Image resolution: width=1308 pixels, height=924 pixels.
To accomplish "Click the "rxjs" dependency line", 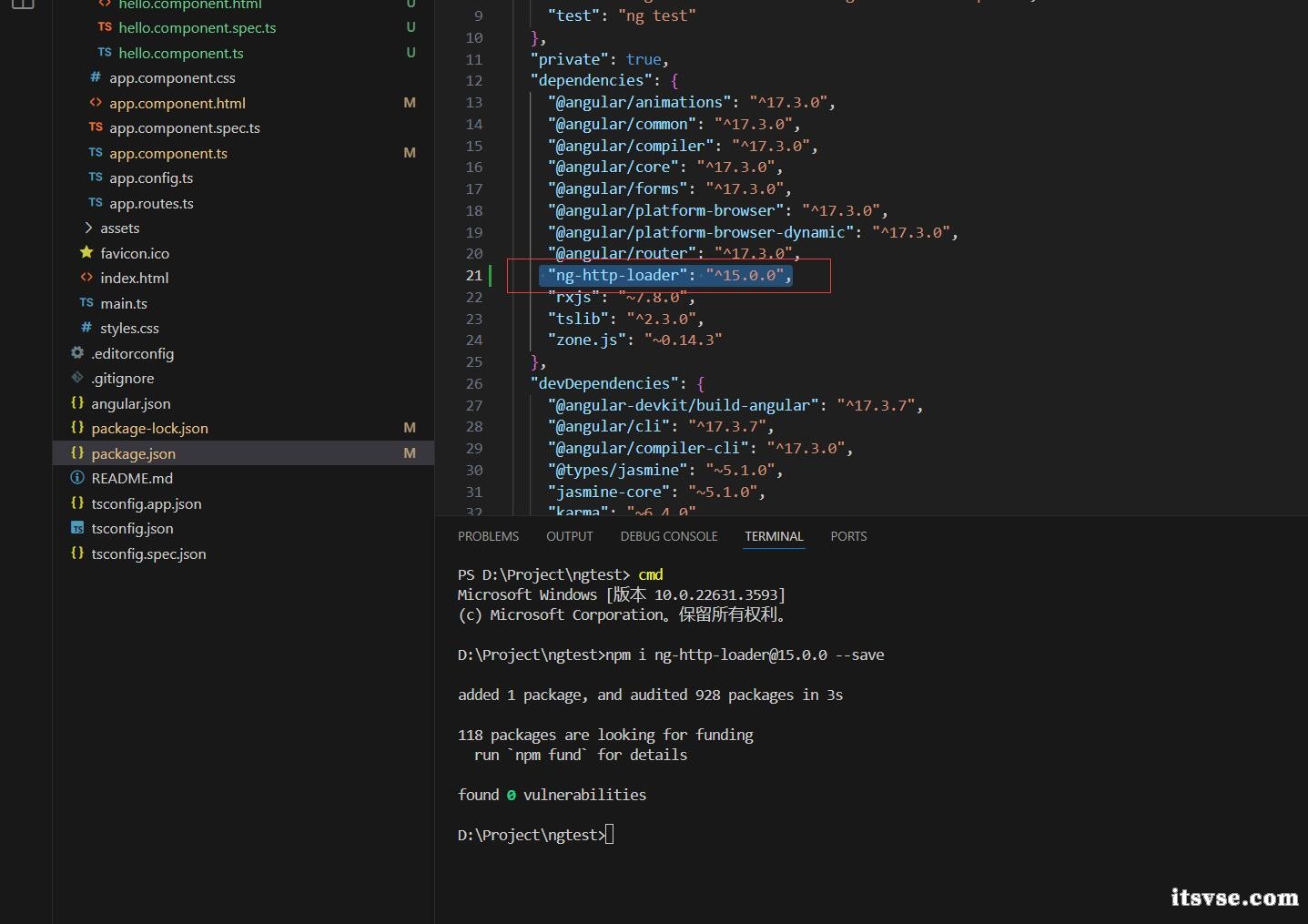I will tap(622, 297).
